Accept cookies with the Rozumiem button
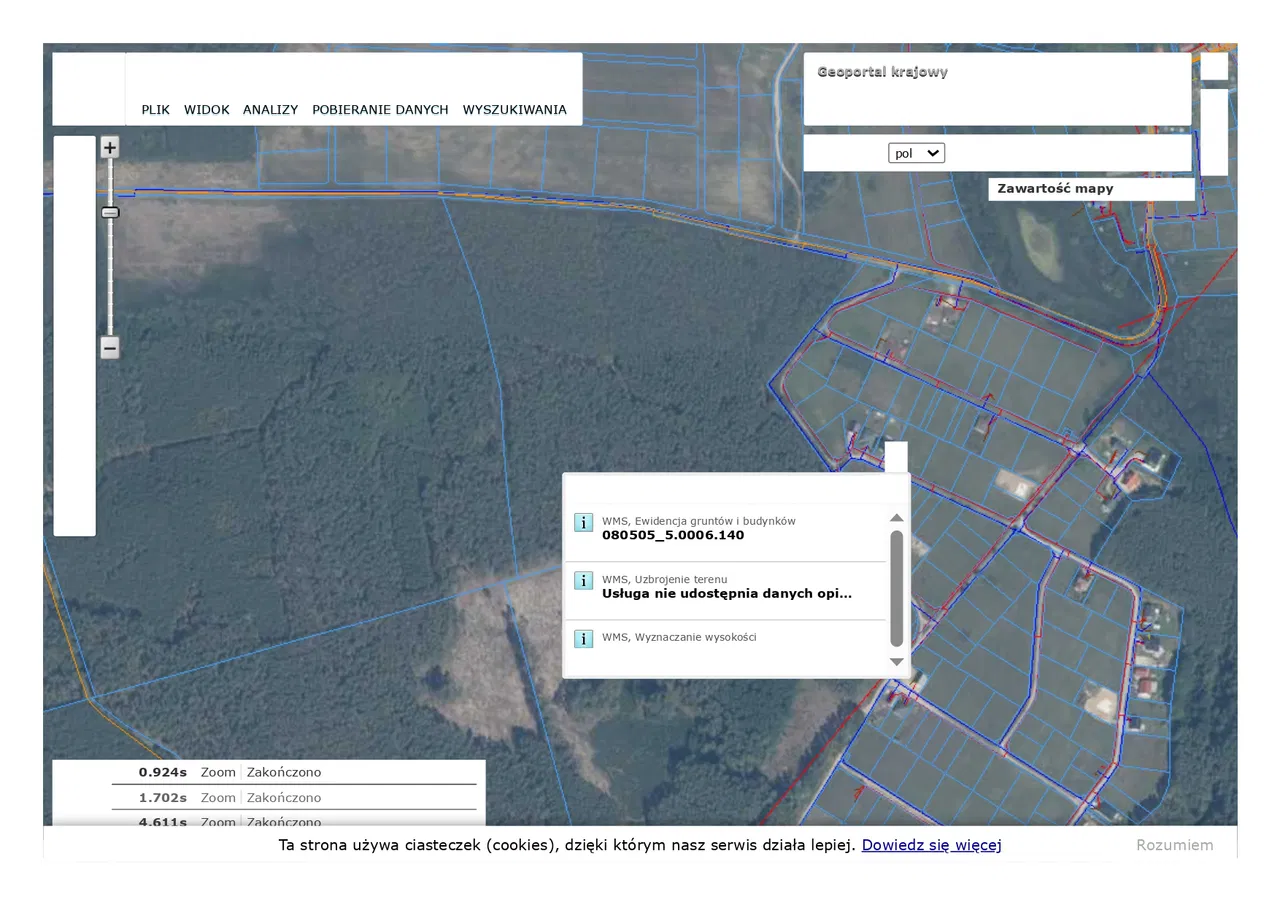 [1174, 845]
